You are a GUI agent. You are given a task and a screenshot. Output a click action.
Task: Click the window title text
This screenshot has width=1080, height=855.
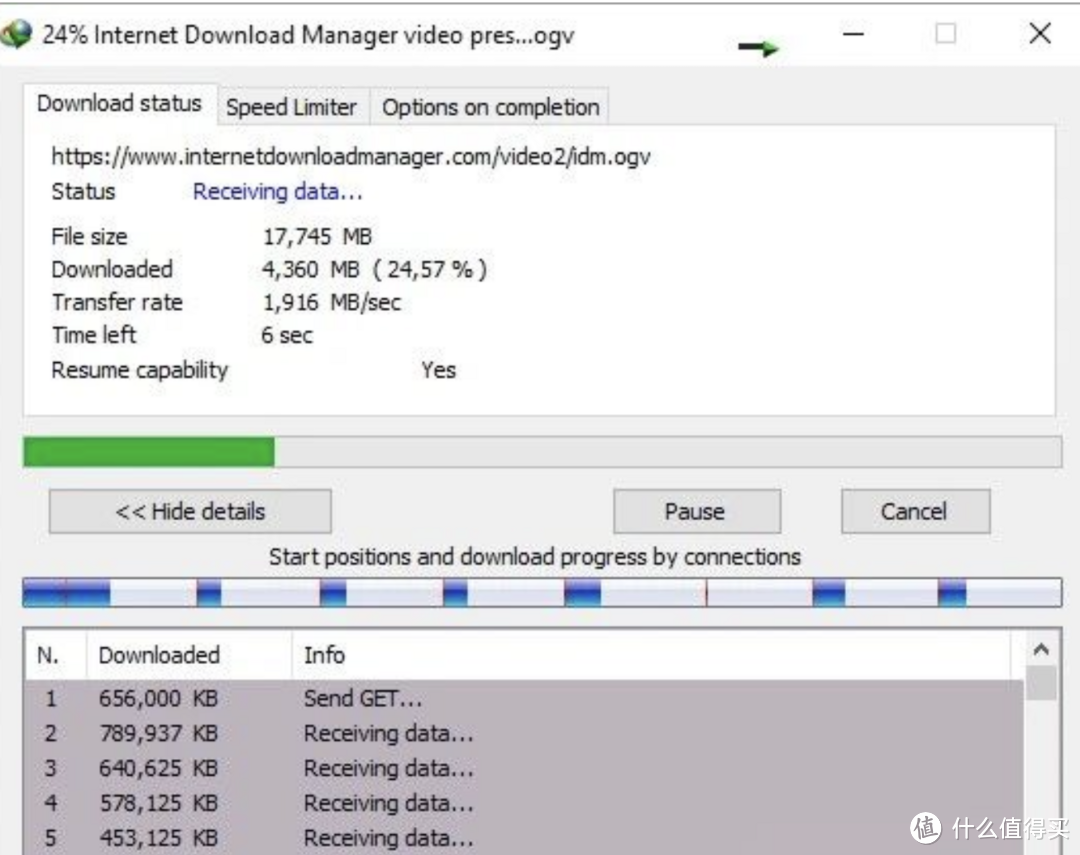(308, 34)
